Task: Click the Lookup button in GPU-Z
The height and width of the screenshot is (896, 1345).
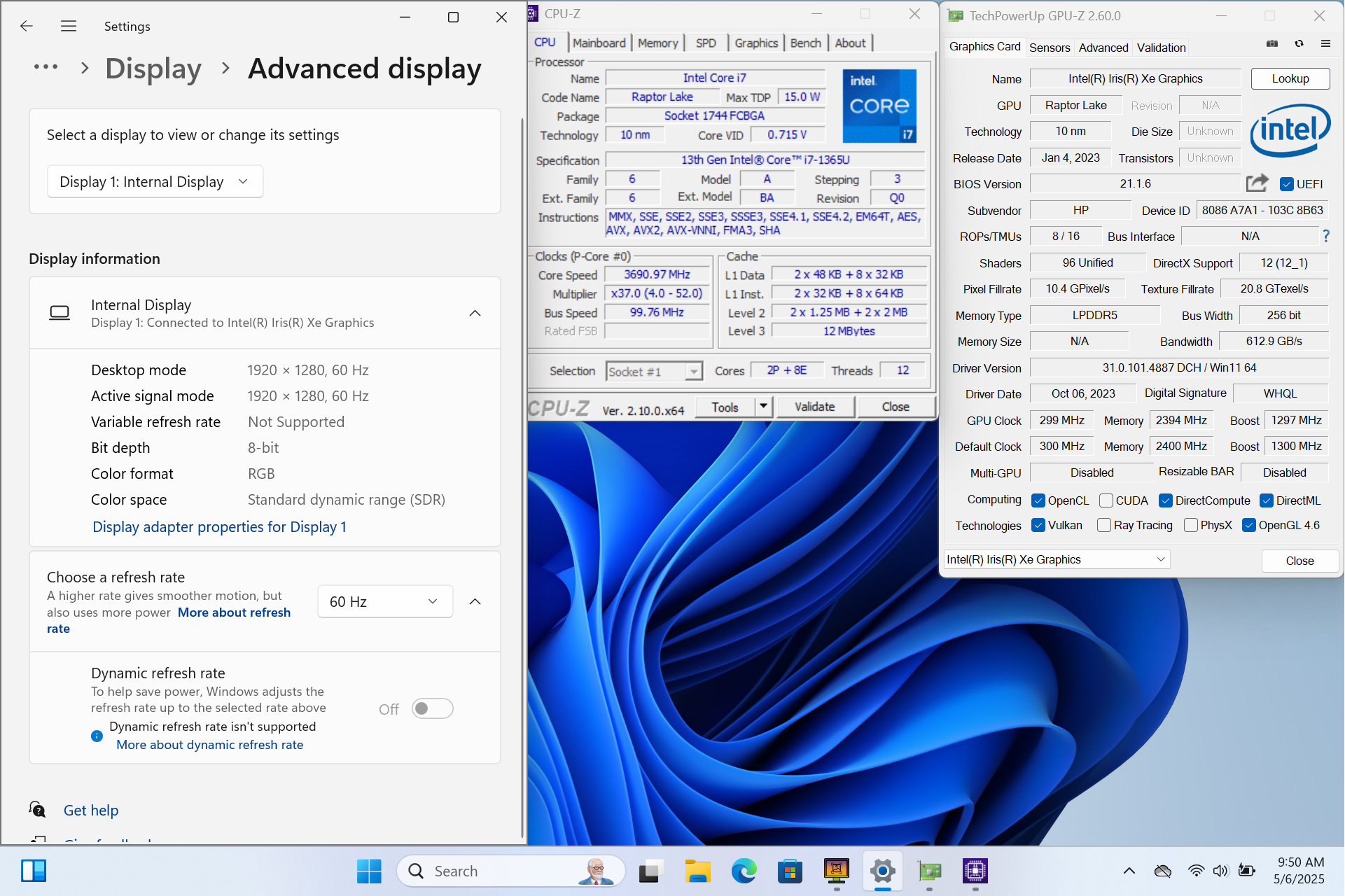Action: coord(1290,78)
